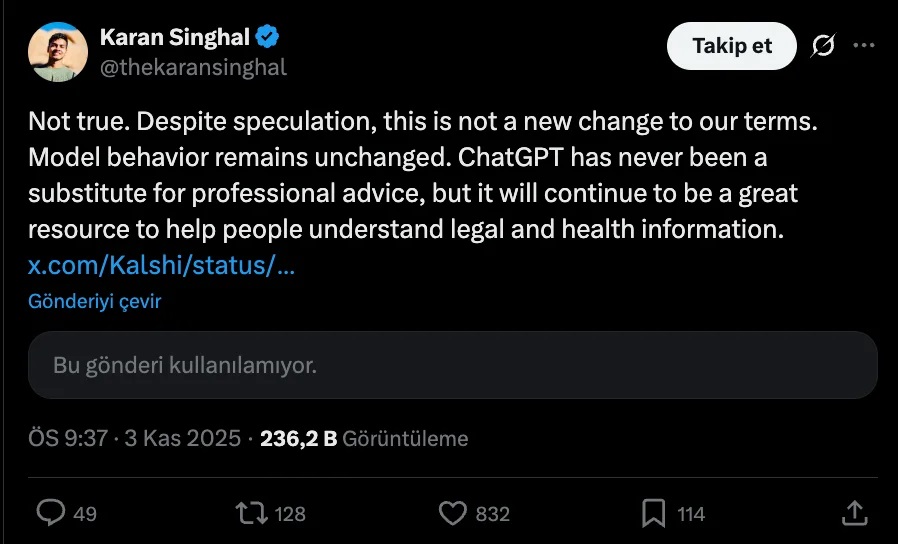View the 236,2 B Görüntüleme count
The width and height of the screenshot is (898, 544).
(364, 438)
